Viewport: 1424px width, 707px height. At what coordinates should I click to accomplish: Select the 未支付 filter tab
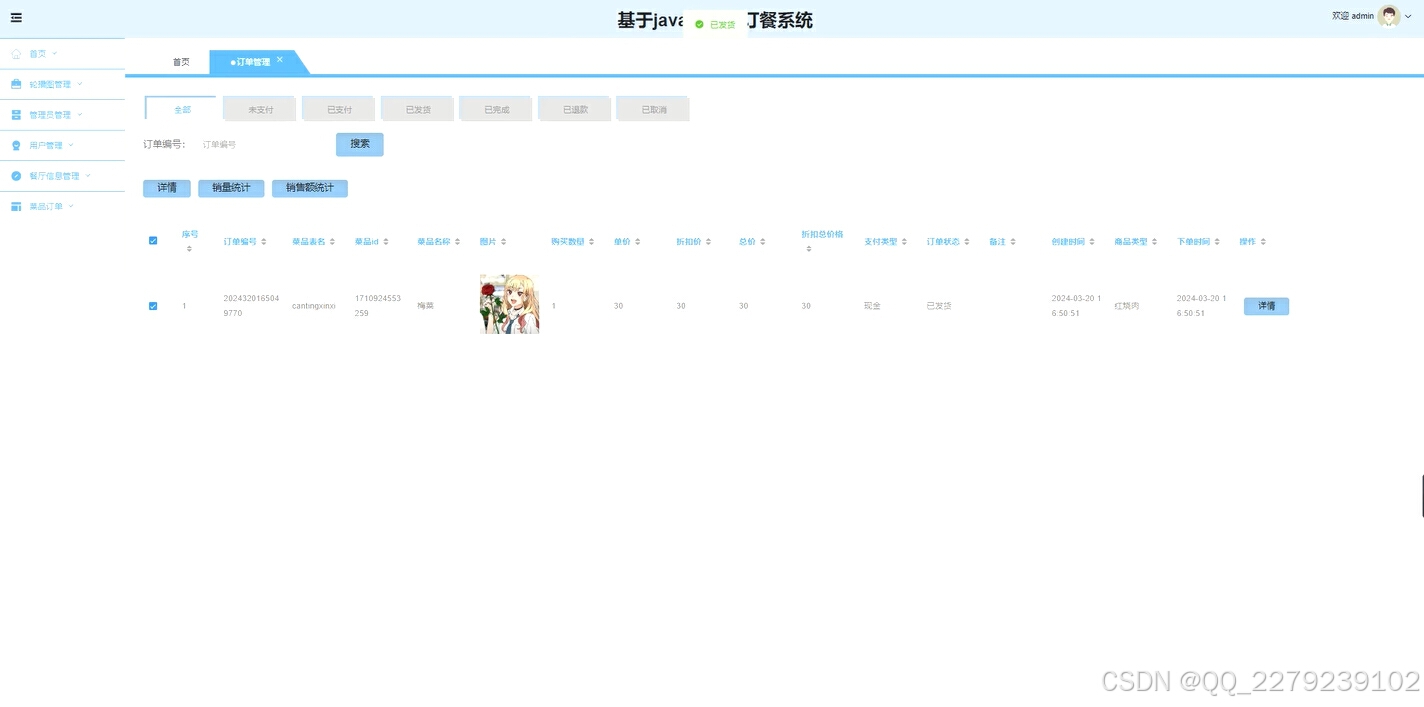pos(258,108)
